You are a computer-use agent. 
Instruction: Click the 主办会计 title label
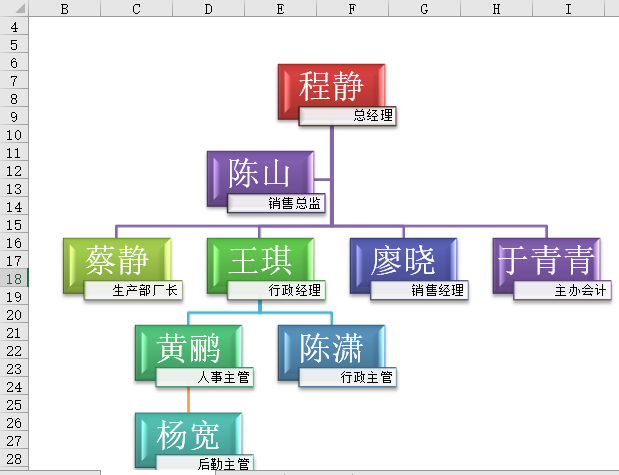[x=562, y=291]
